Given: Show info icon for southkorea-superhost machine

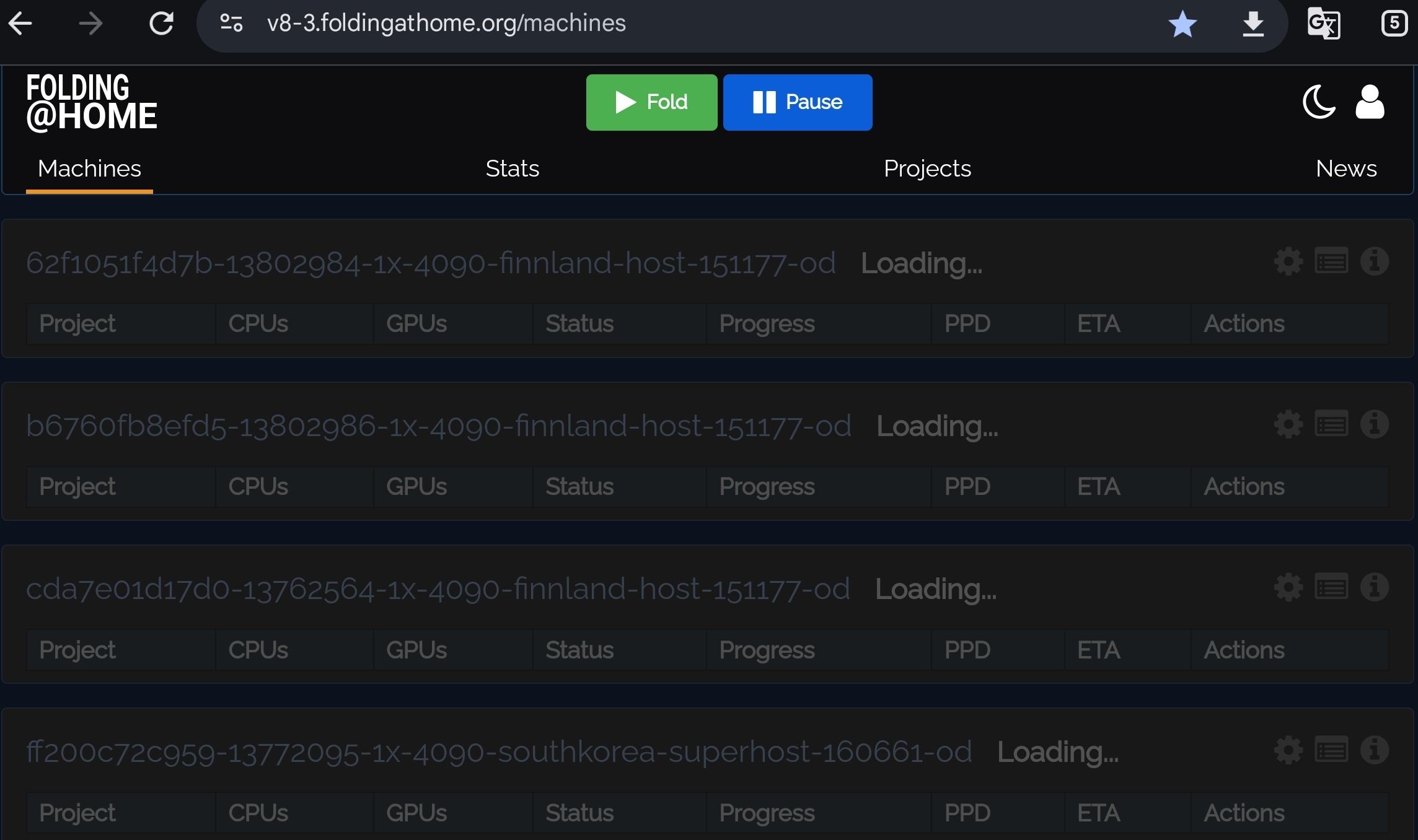Looking at the screenshot, I should [1374, 750].
